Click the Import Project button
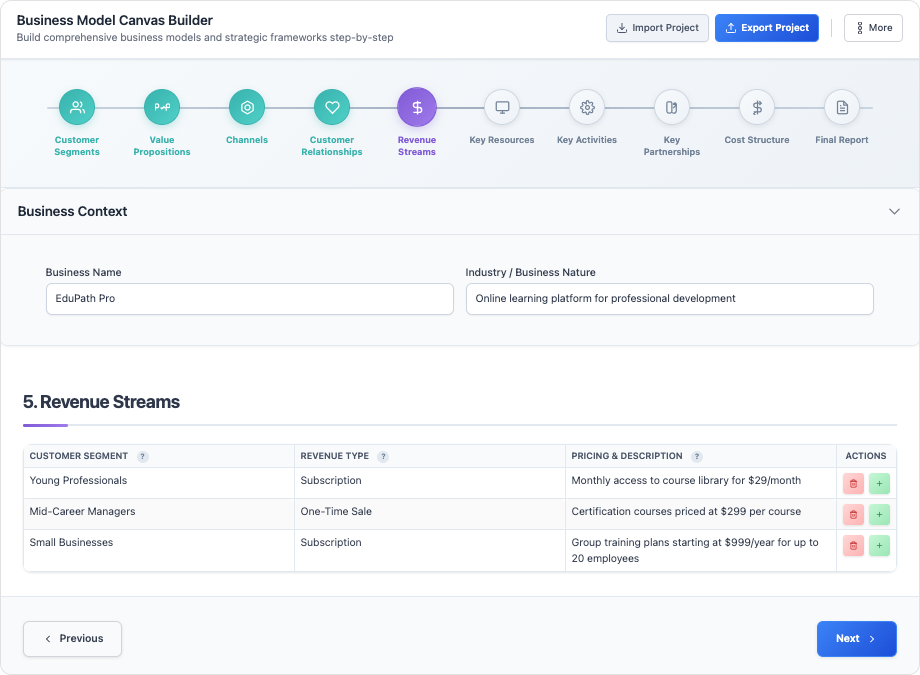The image size is (920, 675). click(x=657, y=28)
